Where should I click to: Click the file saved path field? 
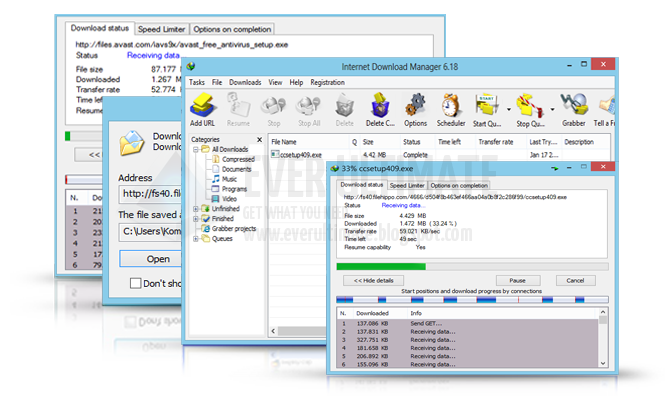pos(151,231)
